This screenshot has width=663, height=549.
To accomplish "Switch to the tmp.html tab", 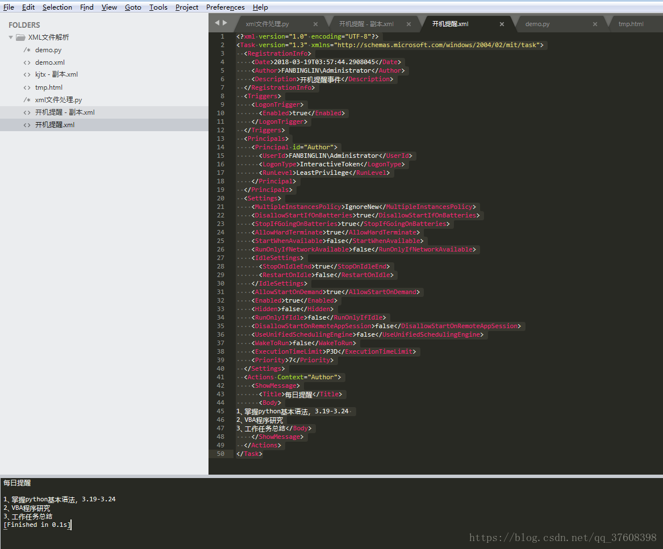I will pyautogui.click(x=631, y=24).
